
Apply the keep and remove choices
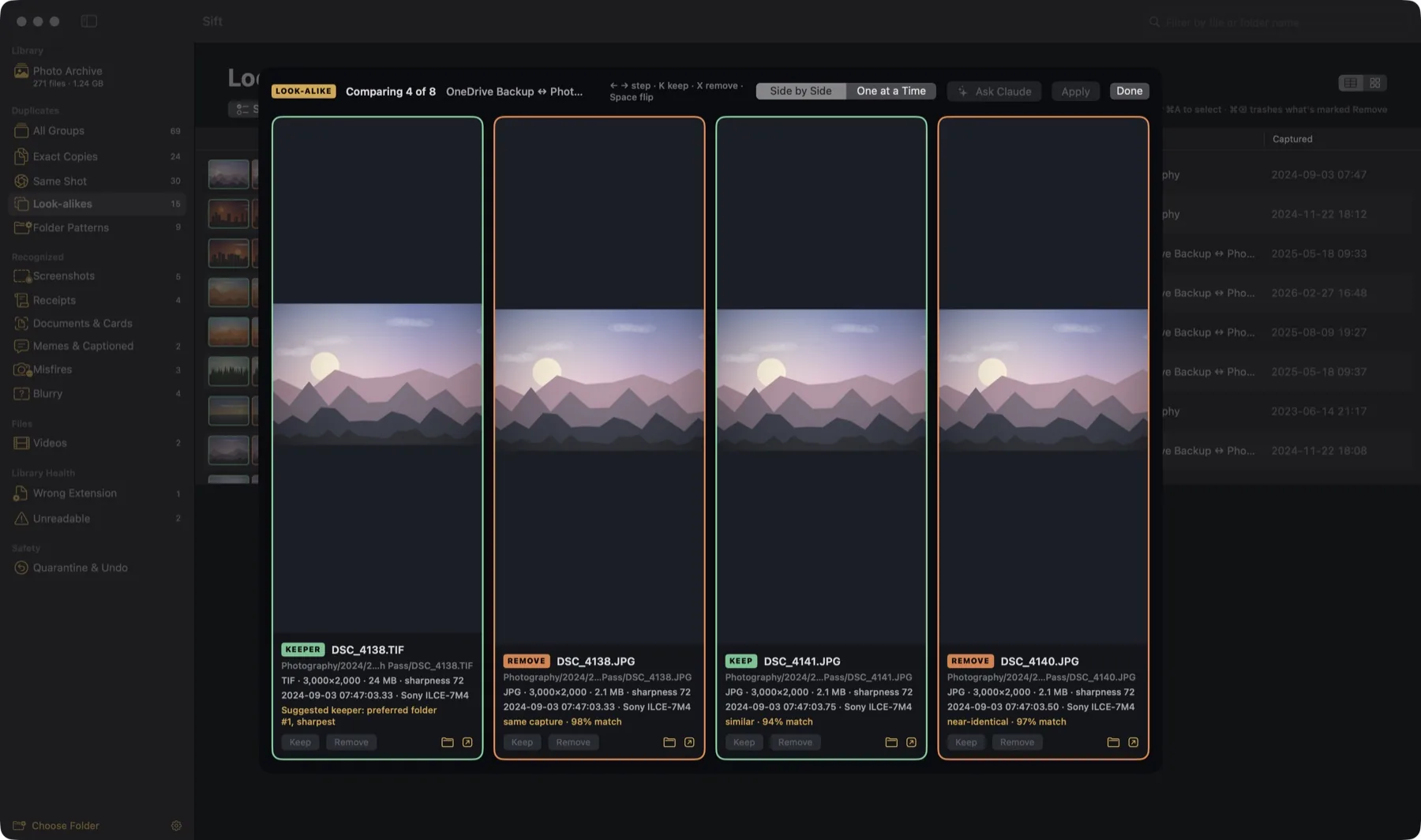(x=1075, y=91)
